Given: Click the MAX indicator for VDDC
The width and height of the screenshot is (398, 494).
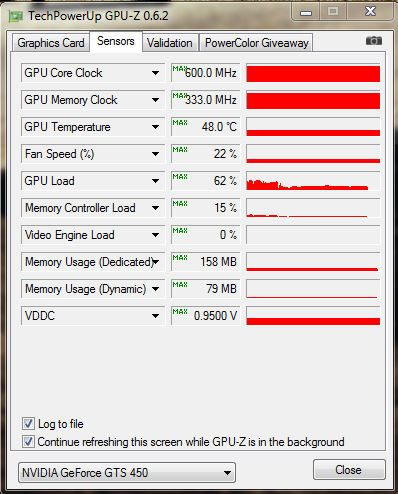Looking at the screenshot, I should (180, 312).
